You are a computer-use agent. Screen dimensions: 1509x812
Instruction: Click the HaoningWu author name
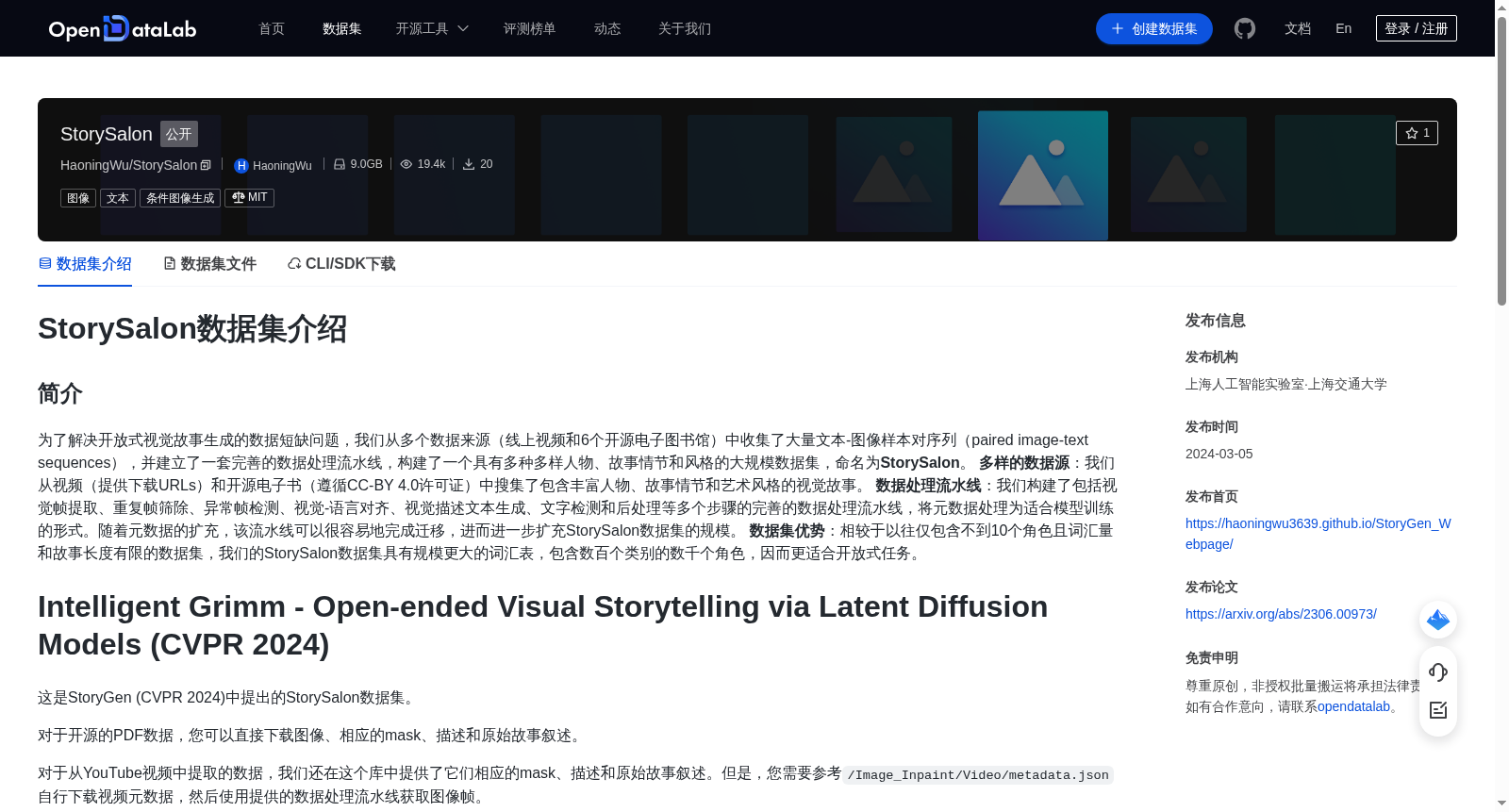tap(282, 166)
